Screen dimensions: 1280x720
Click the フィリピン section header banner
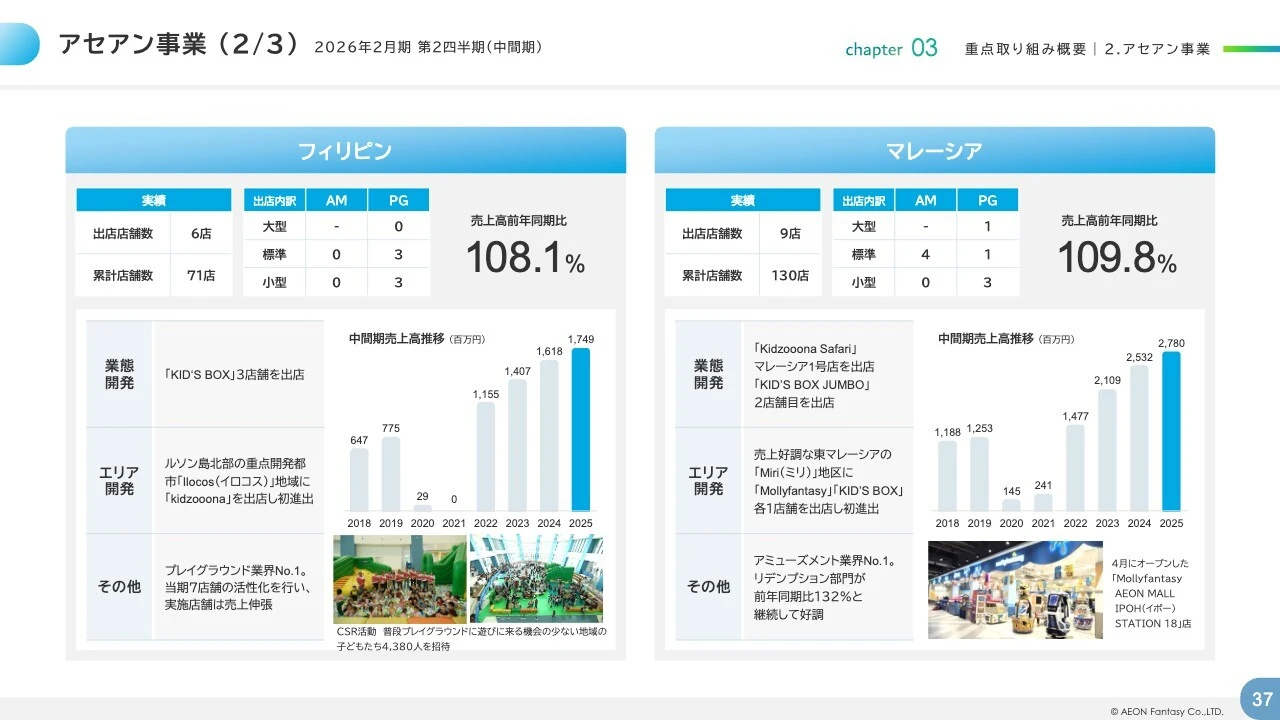(x=345, y=148)
